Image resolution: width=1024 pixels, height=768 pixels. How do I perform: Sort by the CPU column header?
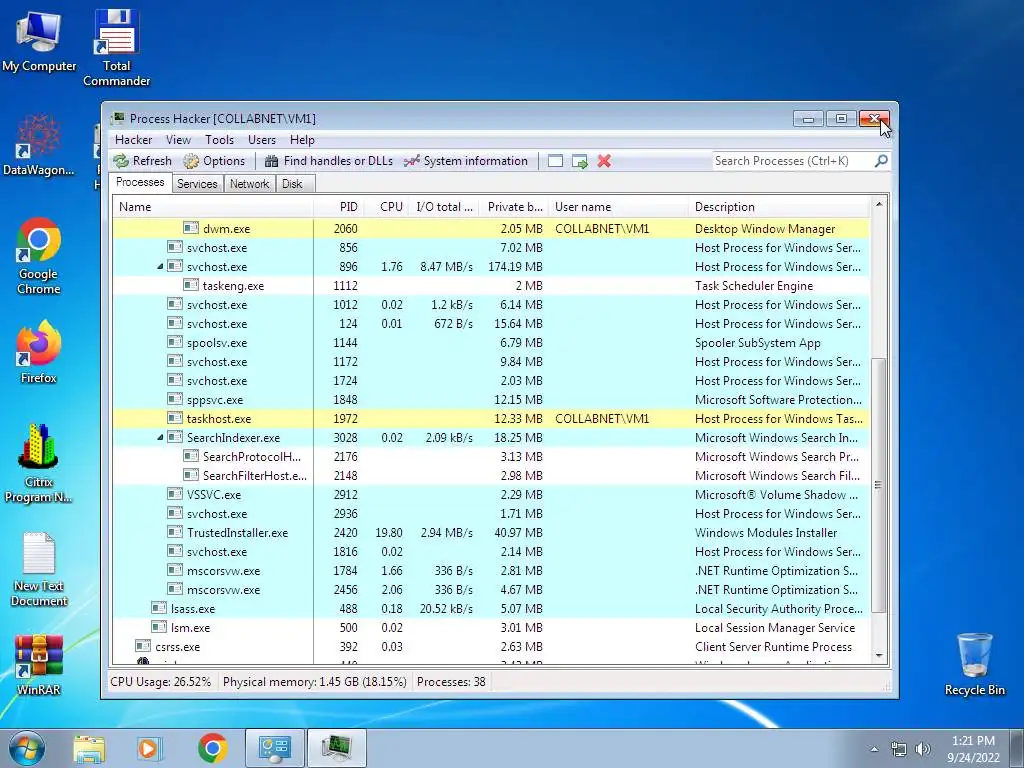(x=387, y=207)
